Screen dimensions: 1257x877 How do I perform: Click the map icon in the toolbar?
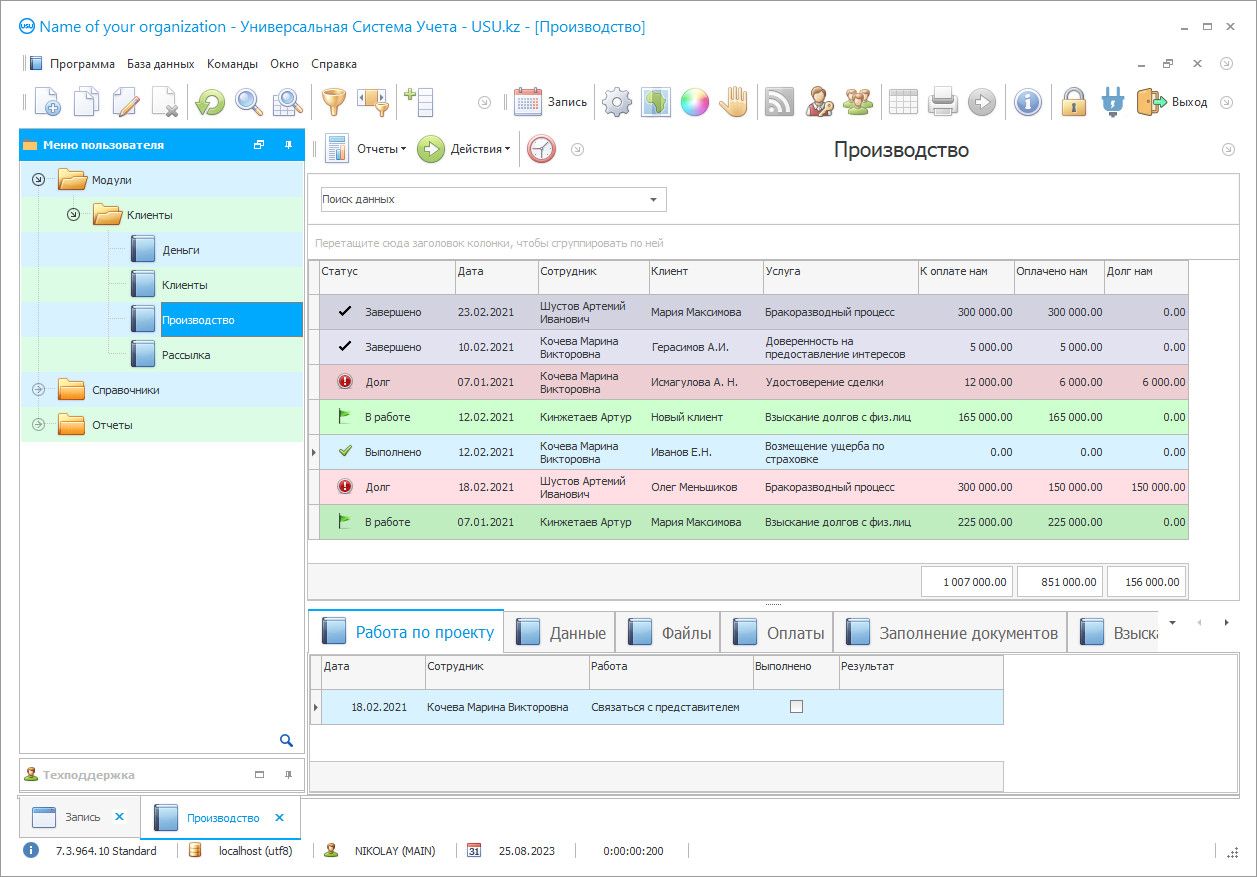pos(656,102)
